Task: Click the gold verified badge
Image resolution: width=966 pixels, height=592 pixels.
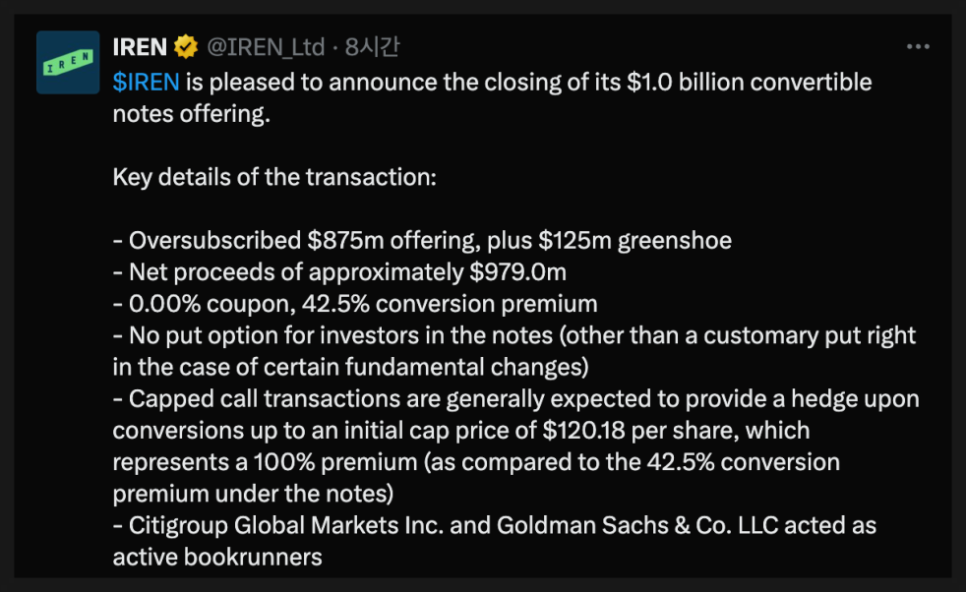Action: click(x=186, y=47)
